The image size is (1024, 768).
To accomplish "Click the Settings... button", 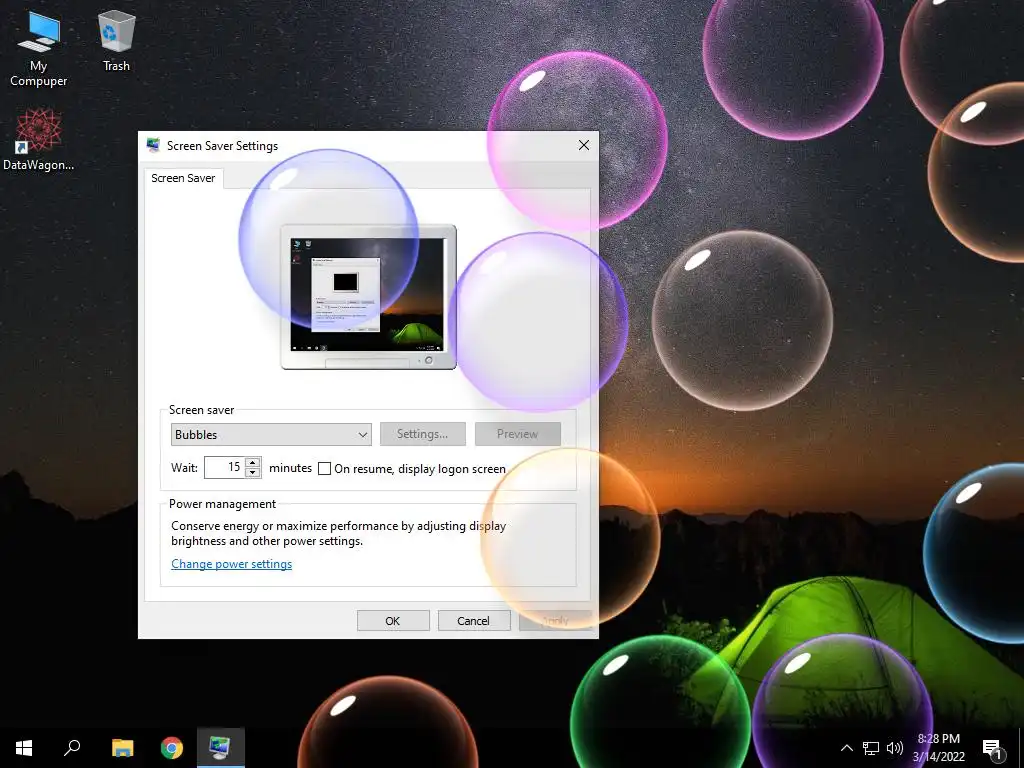I will tap(423, 434).
